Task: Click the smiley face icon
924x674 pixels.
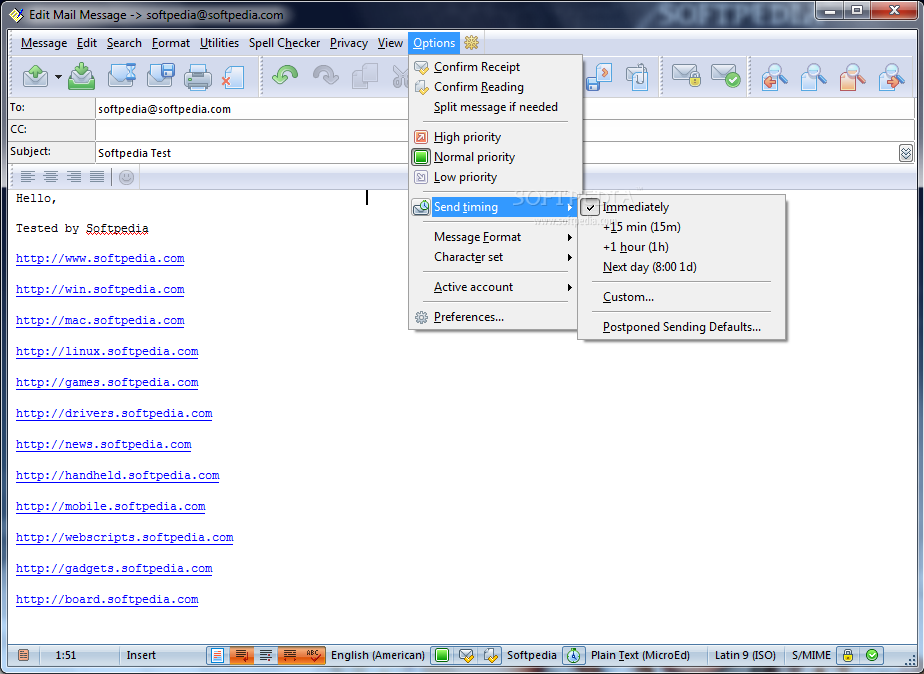Action: coord(126,177)
